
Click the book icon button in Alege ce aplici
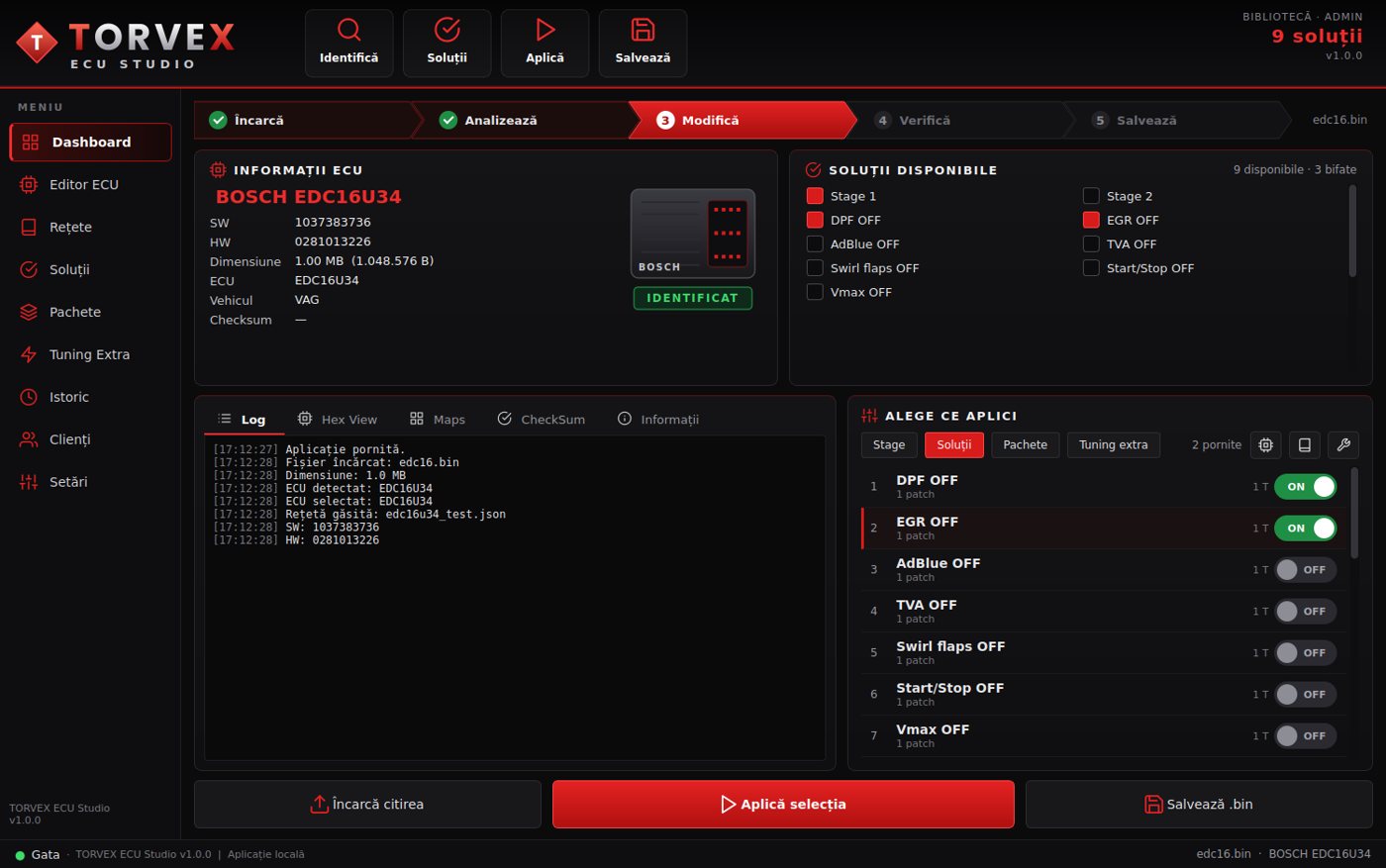[1305, 445]
